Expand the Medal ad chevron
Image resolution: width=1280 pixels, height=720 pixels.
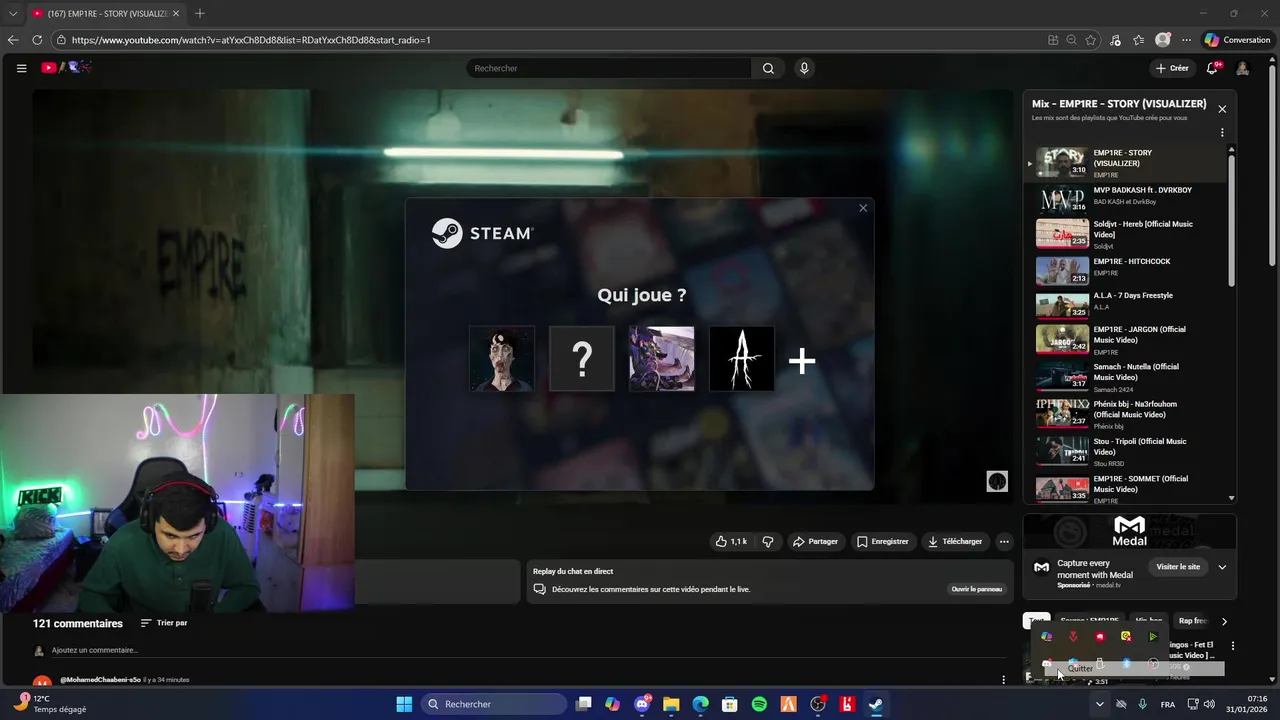1222,567
